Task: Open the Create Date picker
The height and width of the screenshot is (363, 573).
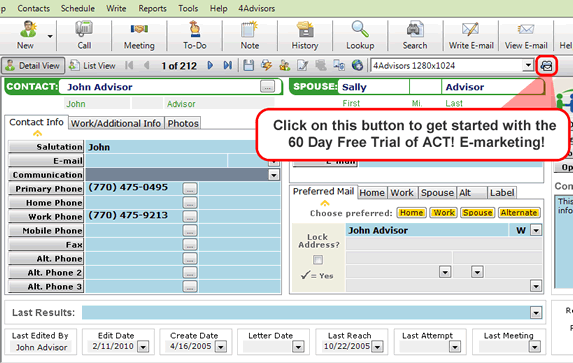Action: click(x=221, y=347)
